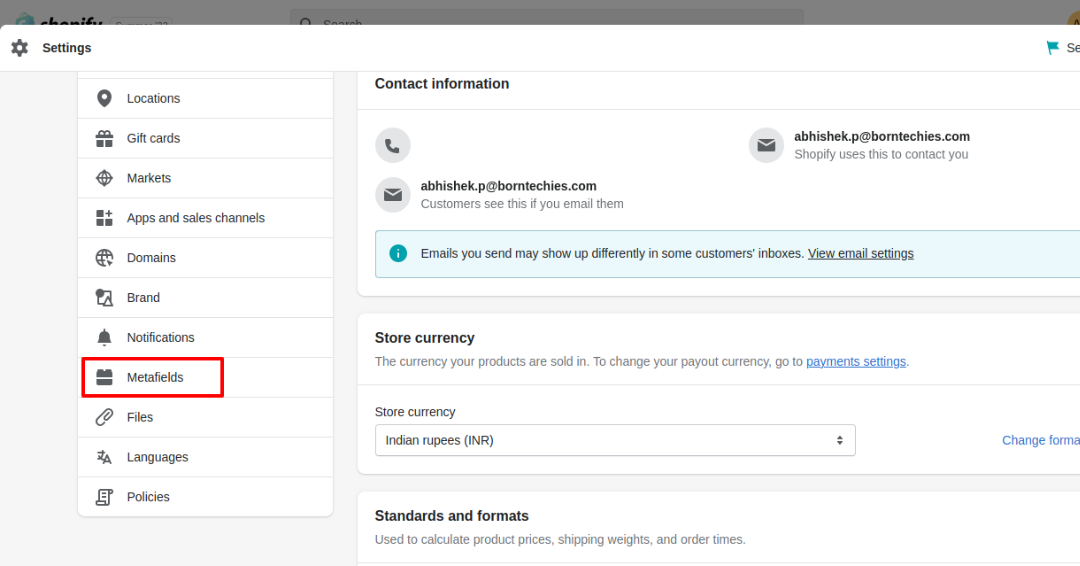Open Locations settings
The image size is (1080, 566).
(205, 98)
